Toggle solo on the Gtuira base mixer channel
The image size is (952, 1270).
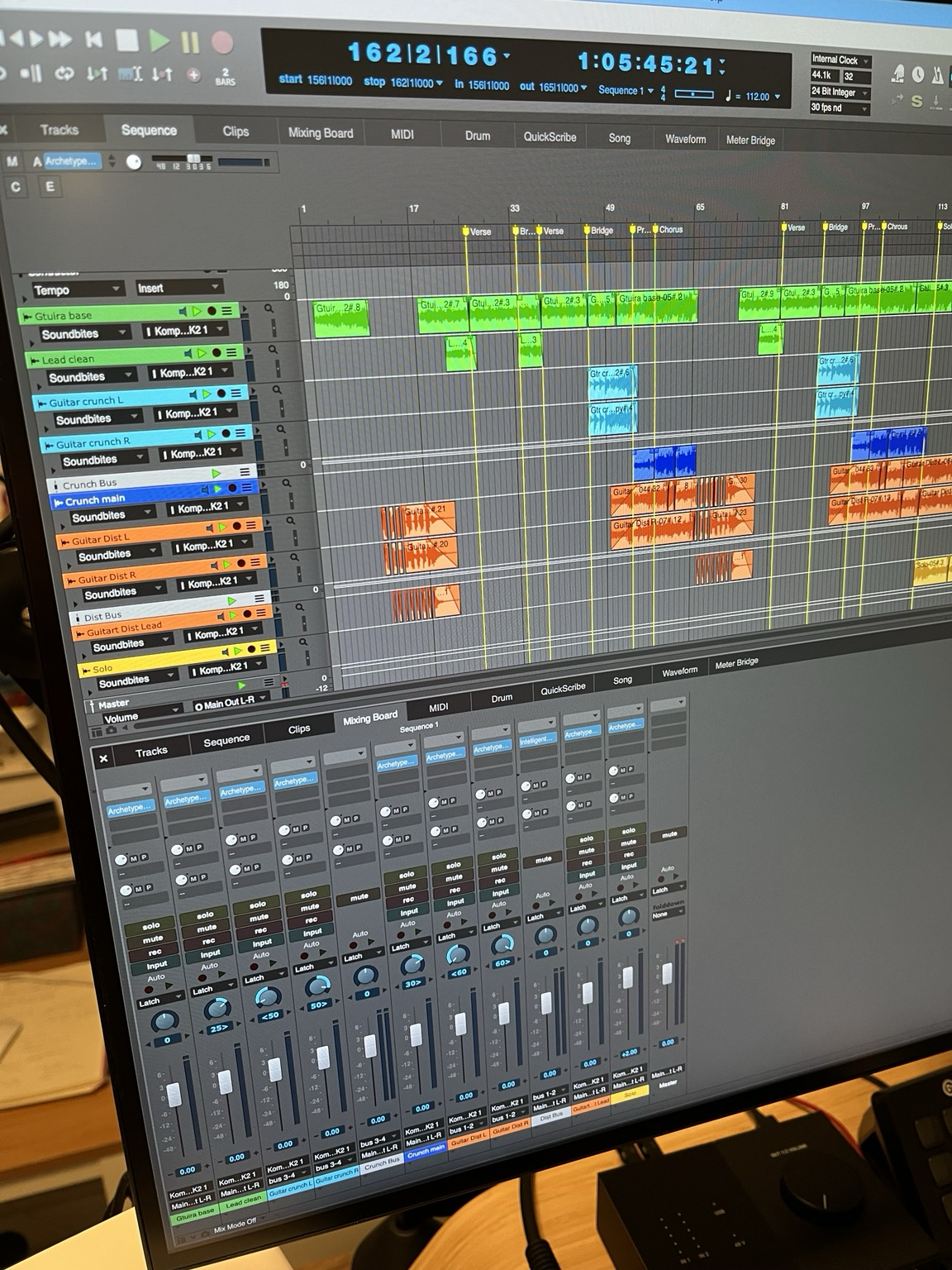point(151,926)
